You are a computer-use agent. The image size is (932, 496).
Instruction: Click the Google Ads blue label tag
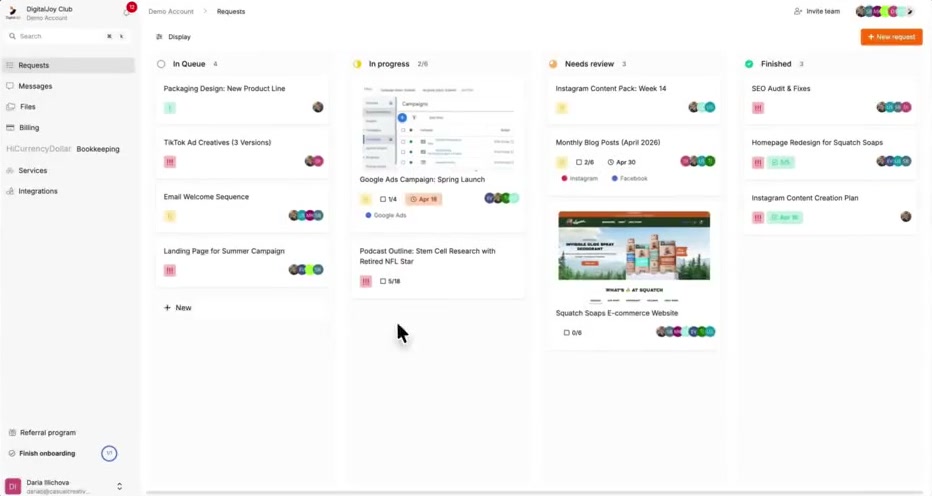[x=386, y=215]
